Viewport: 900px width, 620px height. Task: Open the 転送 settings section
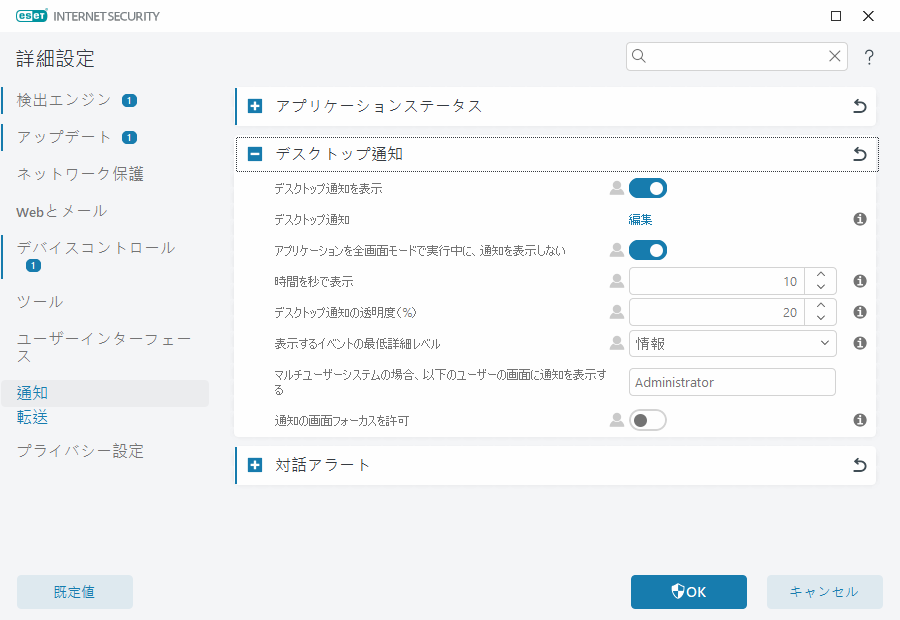click(30, 417)
